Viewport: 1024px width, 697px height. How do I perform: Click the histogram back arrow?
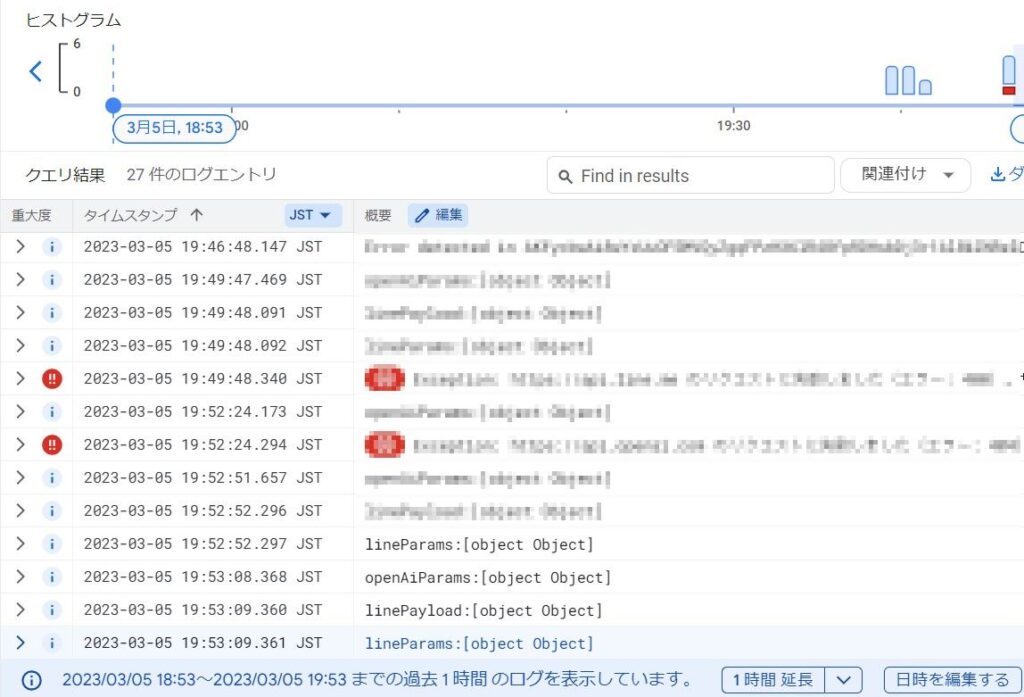(x=36, y=71)
